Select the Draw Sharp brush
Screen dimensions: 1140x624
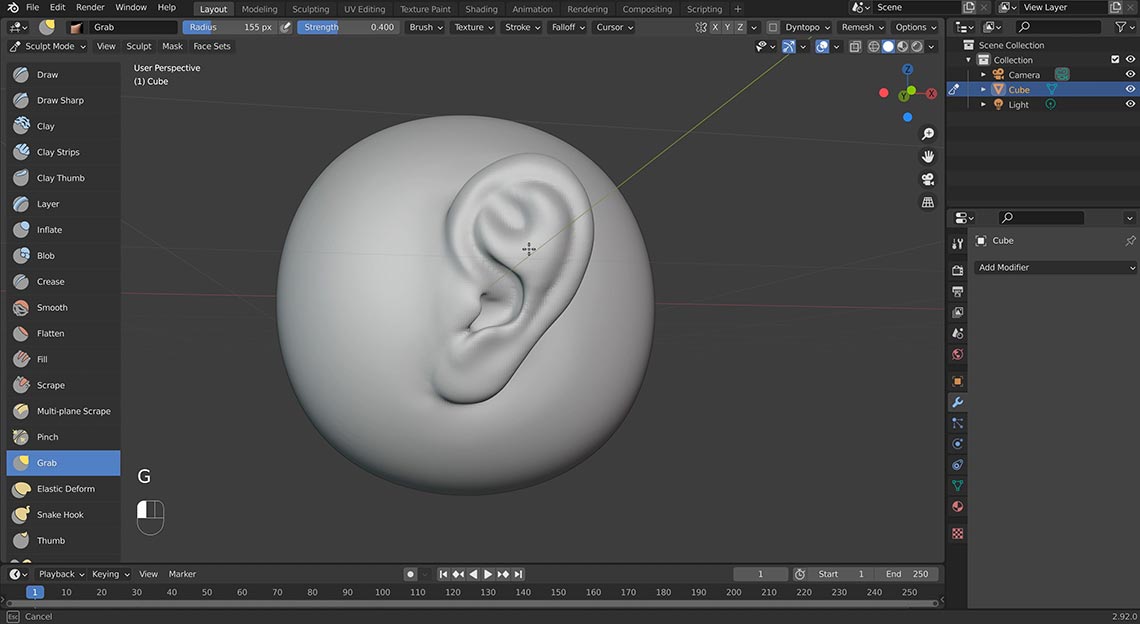pyautogui.click(x=63, y=100)
